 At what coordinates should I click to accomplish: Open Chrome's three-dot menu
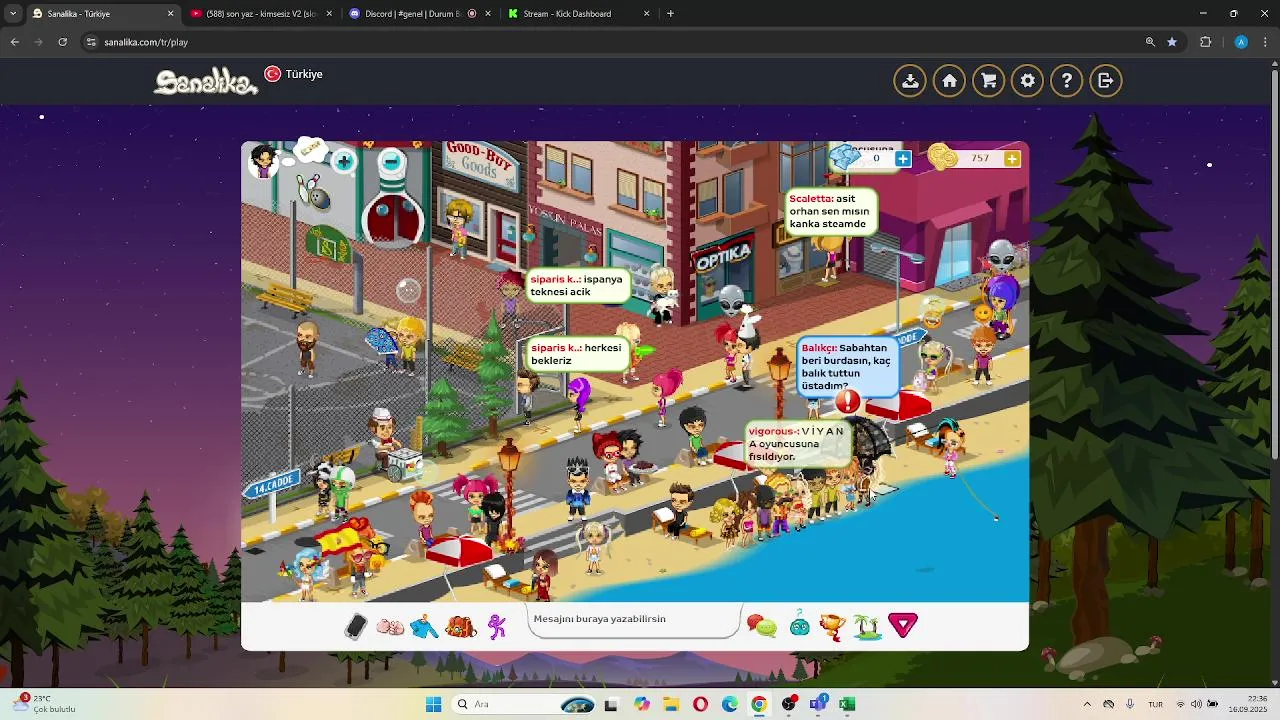(1266, 42)
